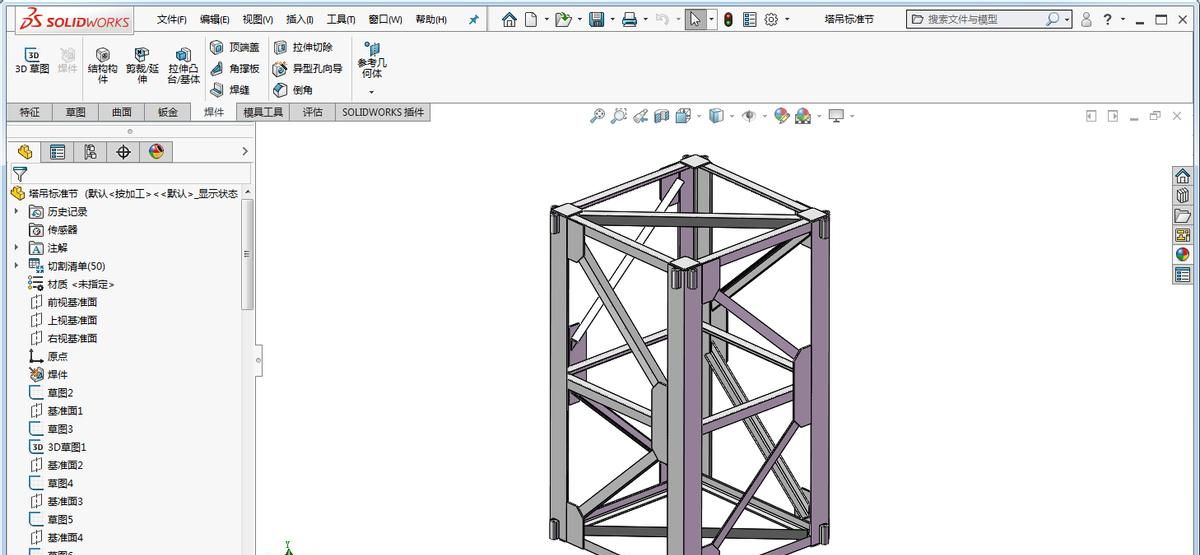Viewport: 1200px width, 555px height.
Task: Select 材质 <未指定> in the tree
Action: pyautogui.click(x=71, y=284)
